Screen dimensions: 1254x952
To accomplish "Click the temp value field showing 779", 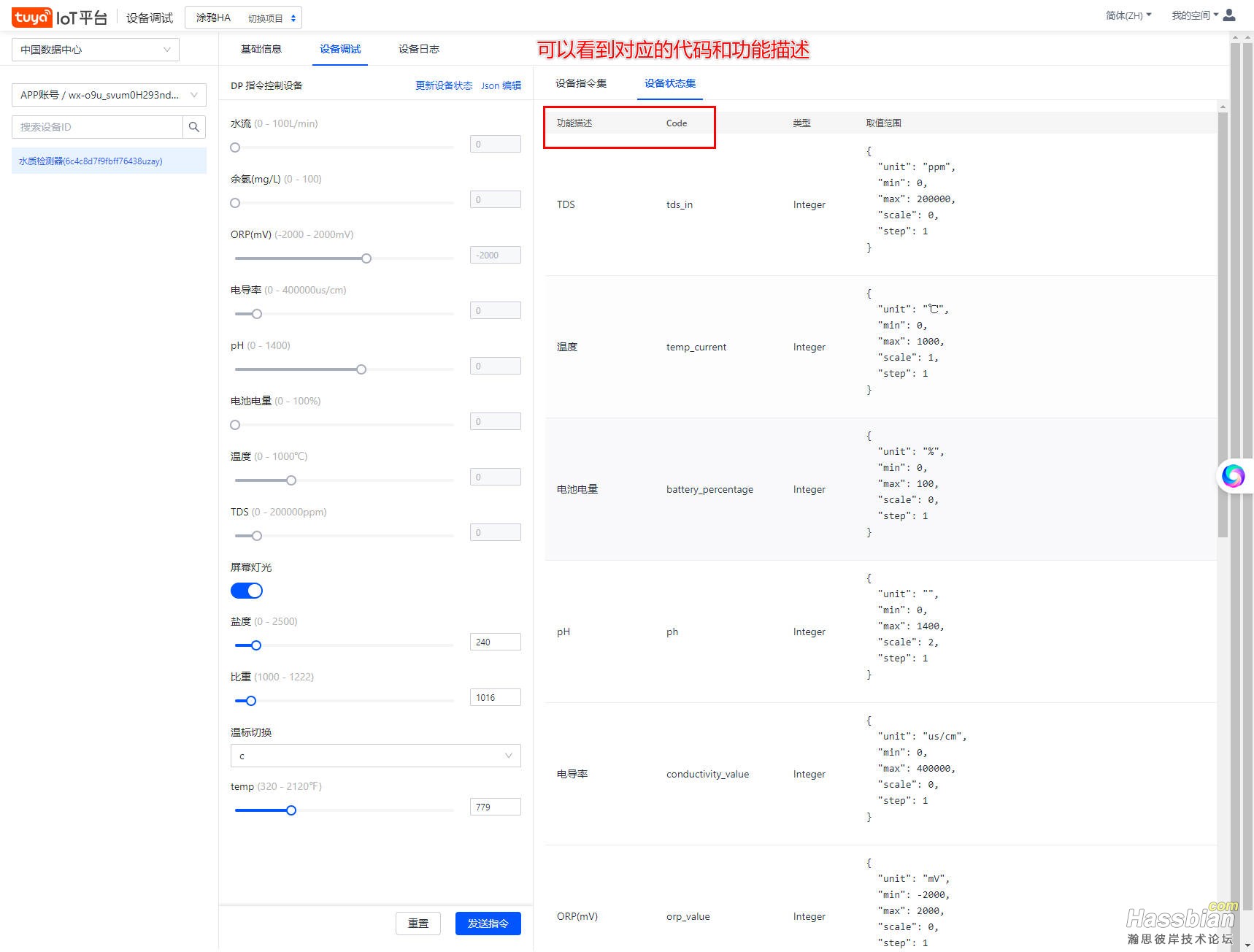I will tap(496, 807).
